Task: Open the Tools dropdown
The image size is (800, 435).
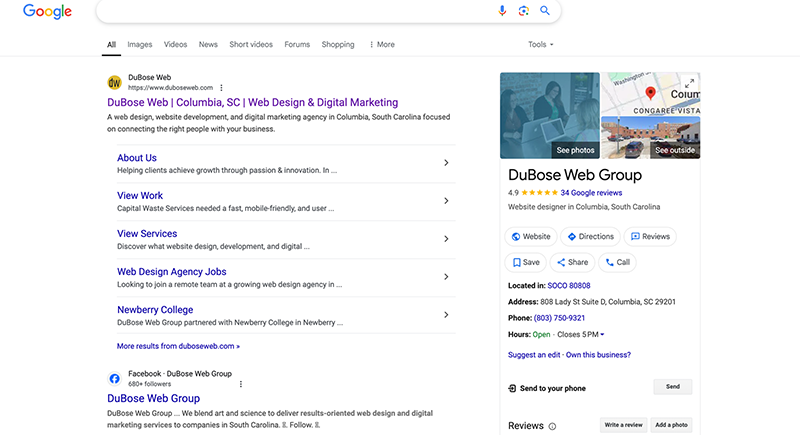Action: click(540, 44)
